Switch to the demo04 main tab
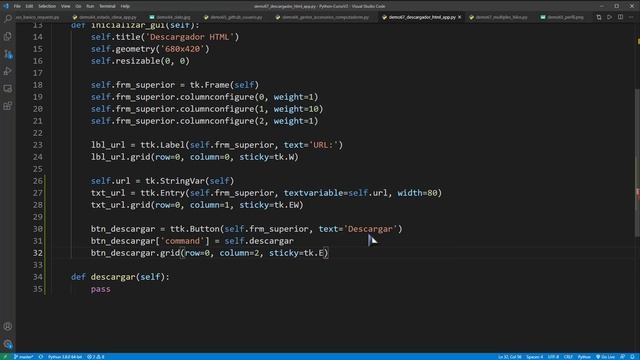The image size is (640, 360). (x=170, y=17)
